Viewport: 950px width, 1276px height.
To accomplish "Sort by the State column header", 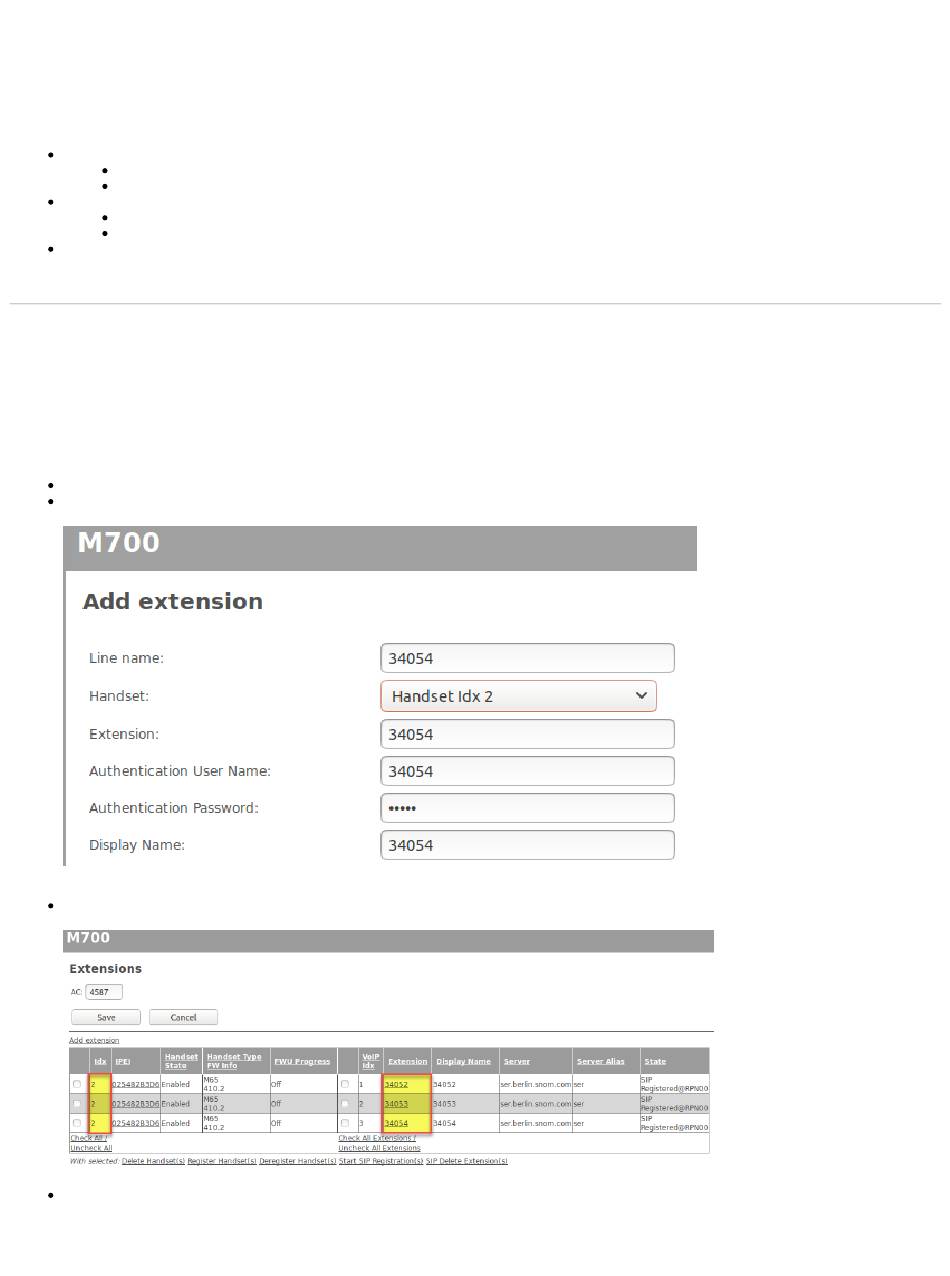I will pos(655,1061).
